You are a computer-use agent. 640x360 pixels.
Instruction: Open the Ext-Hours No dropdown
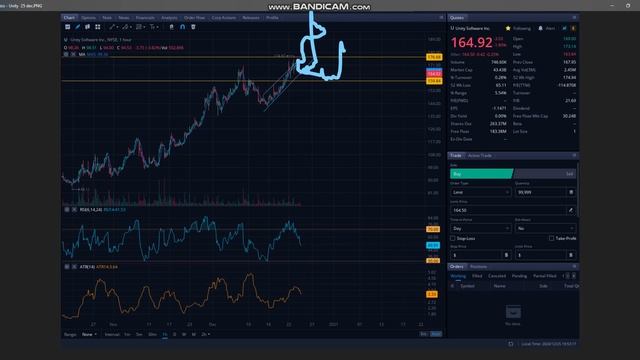point(545,228)
